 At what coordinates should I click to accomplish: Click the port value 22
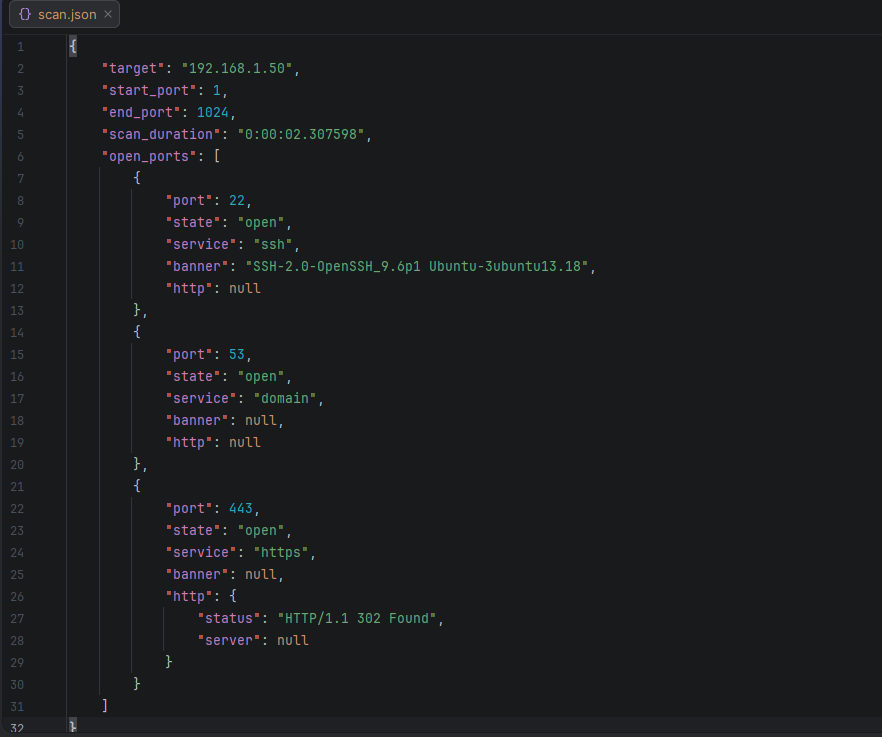(237, 201)
